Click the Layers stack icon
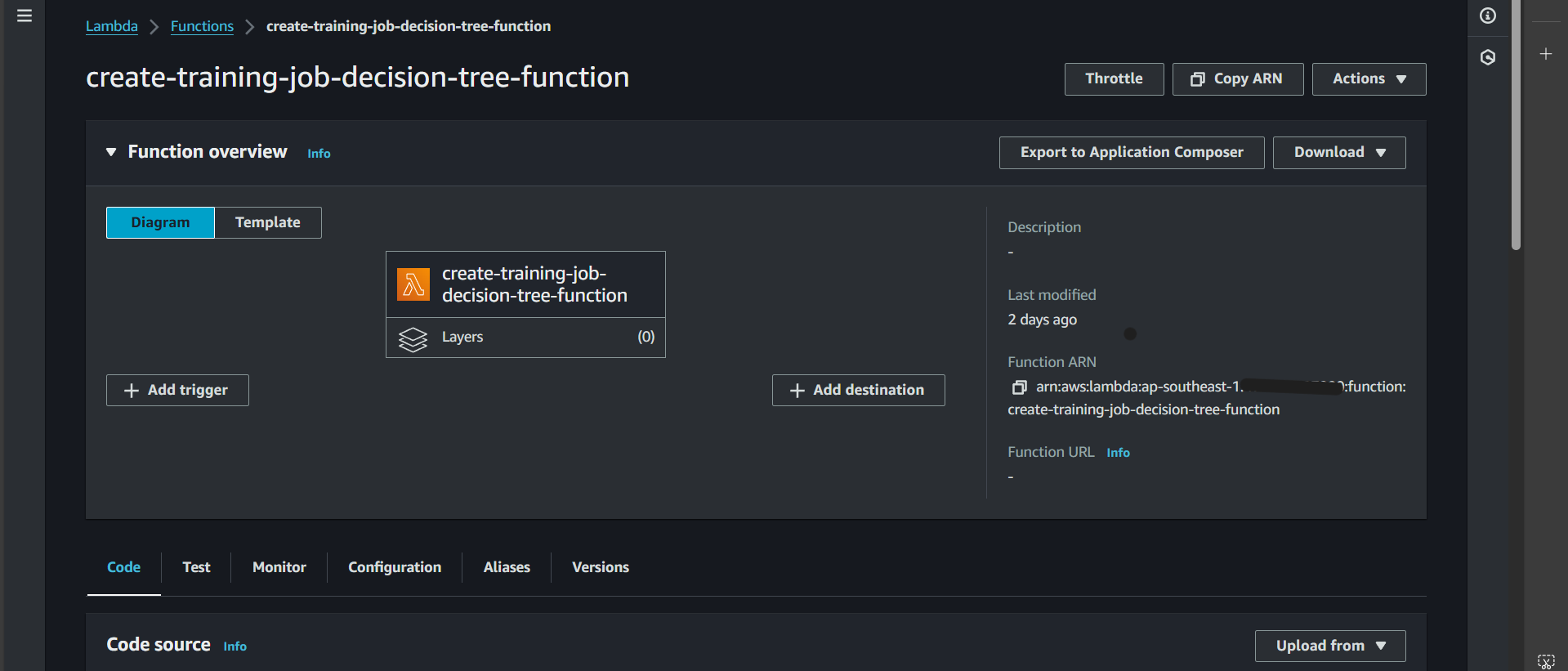Screen dimensions: 1568x671 [x=413, y=338]
